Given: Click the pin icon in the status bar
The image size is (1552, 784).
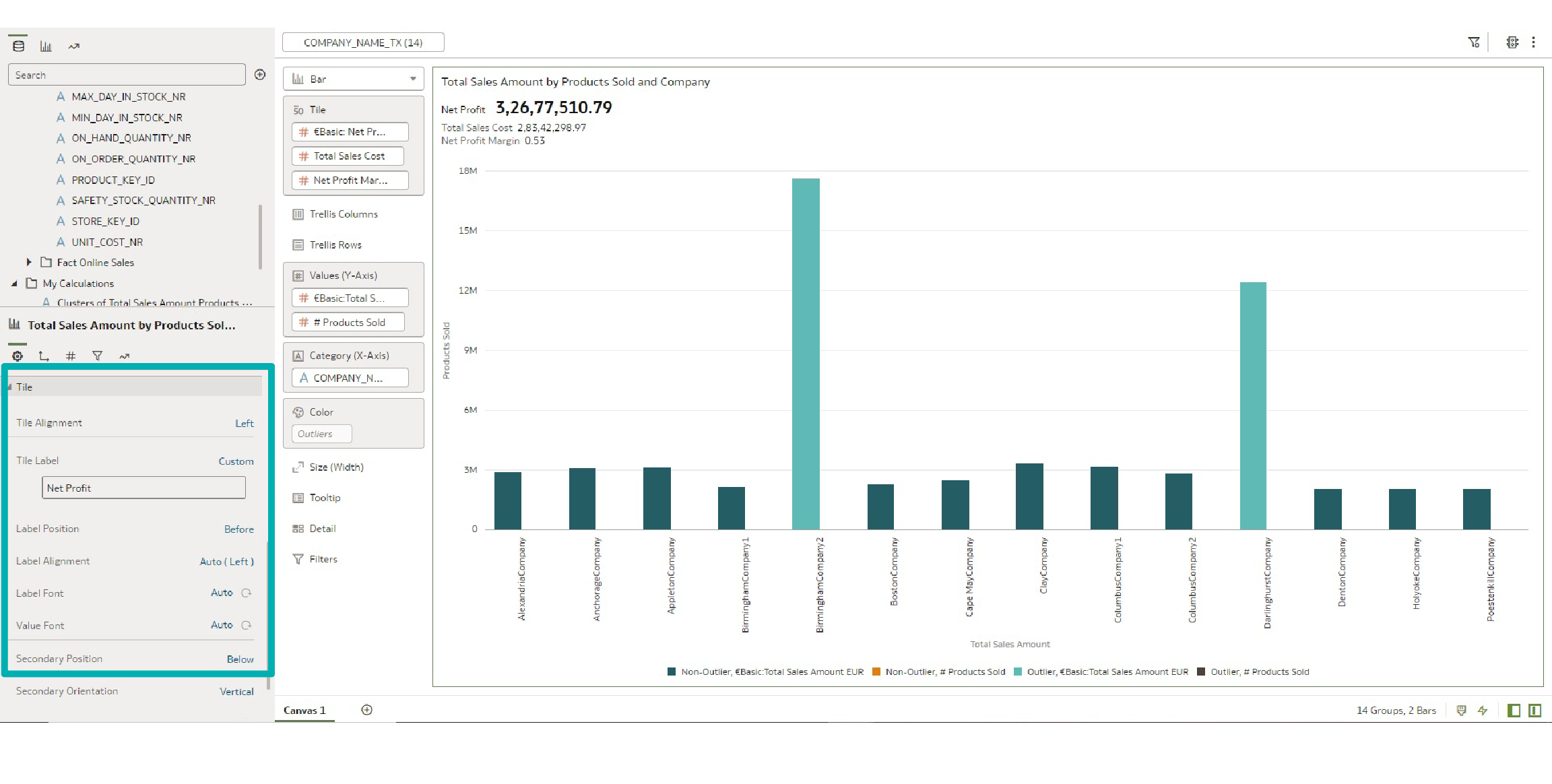Looking at the screenshot, I should (x=1461, y=711).
